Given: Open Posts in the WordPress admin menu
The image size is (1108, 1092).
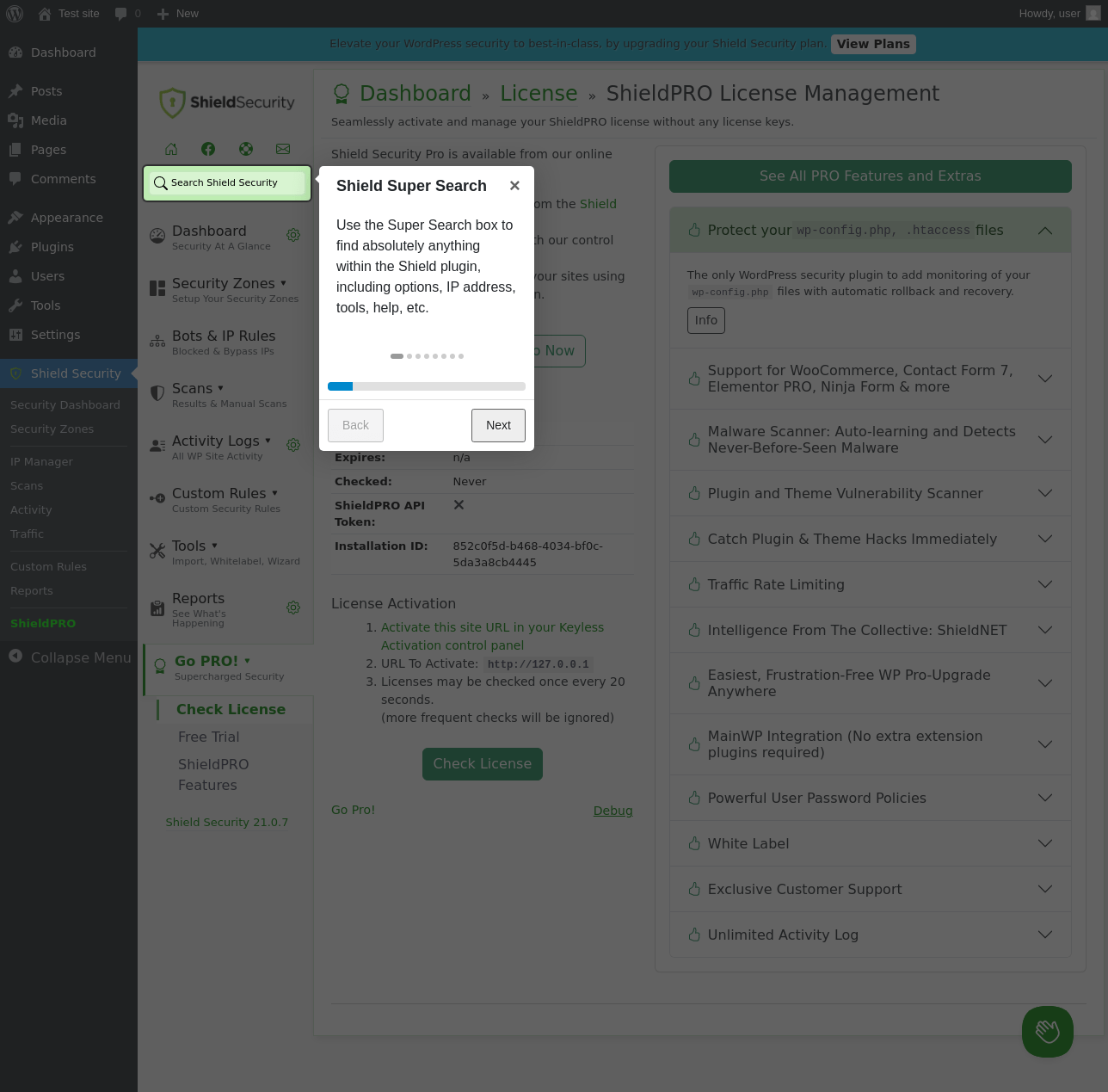Looking at the screenshot, I should [x=69, y=91].
